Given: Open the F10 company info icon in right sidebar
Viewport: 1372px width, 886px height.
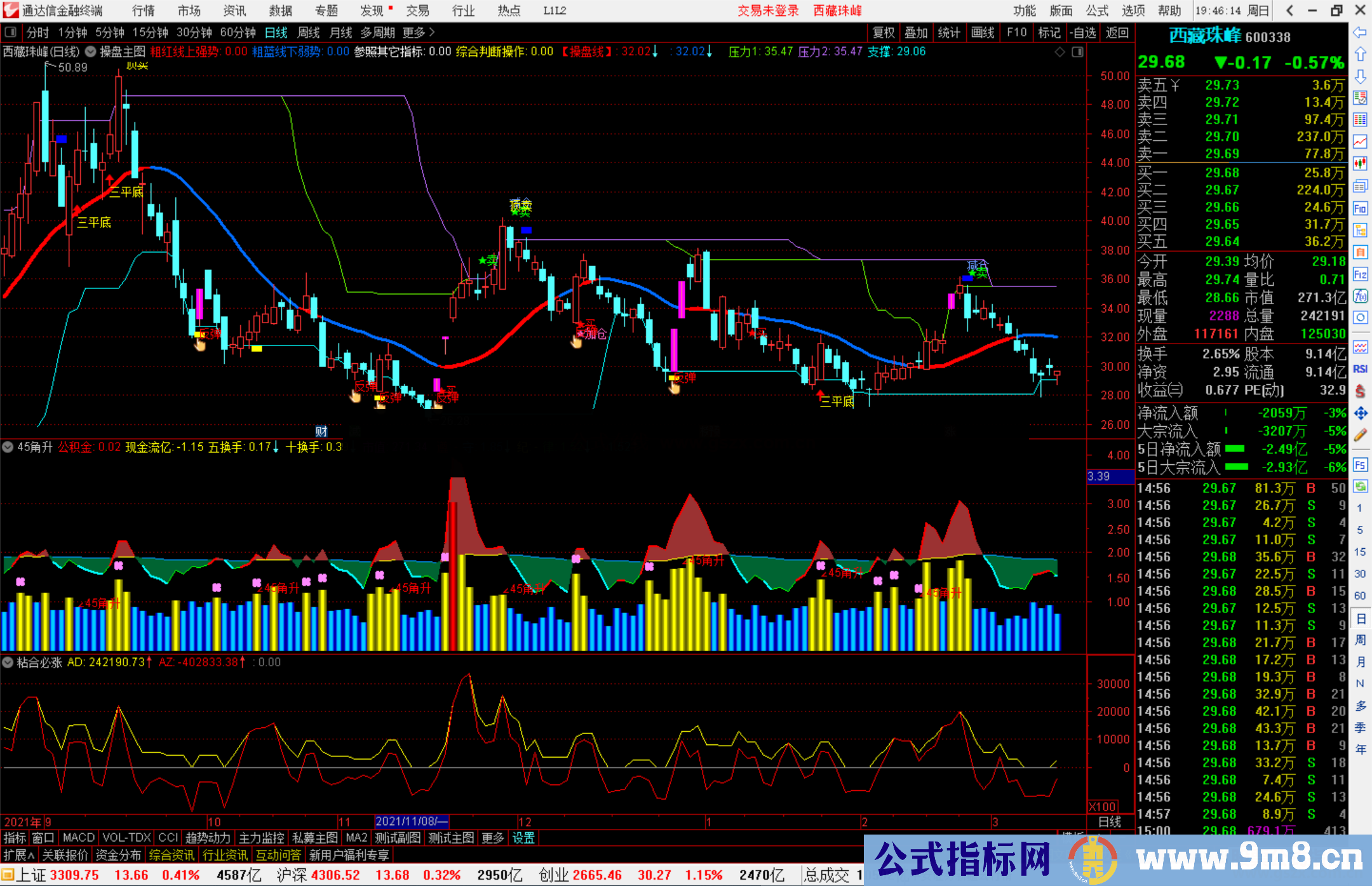Looking at the screenshot, I should click(1361, 208).
